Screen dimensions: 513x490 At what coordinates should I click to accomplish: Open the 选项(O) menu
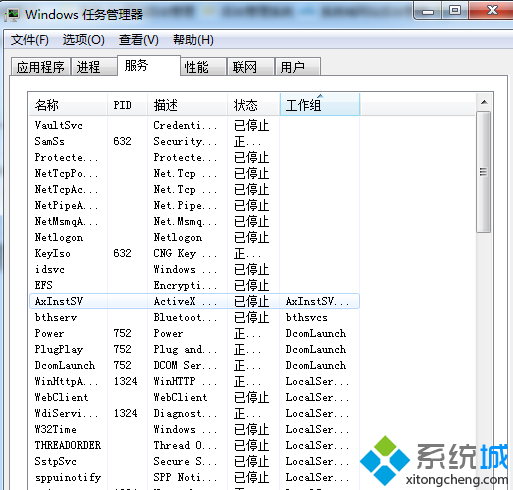coord(84,40)
